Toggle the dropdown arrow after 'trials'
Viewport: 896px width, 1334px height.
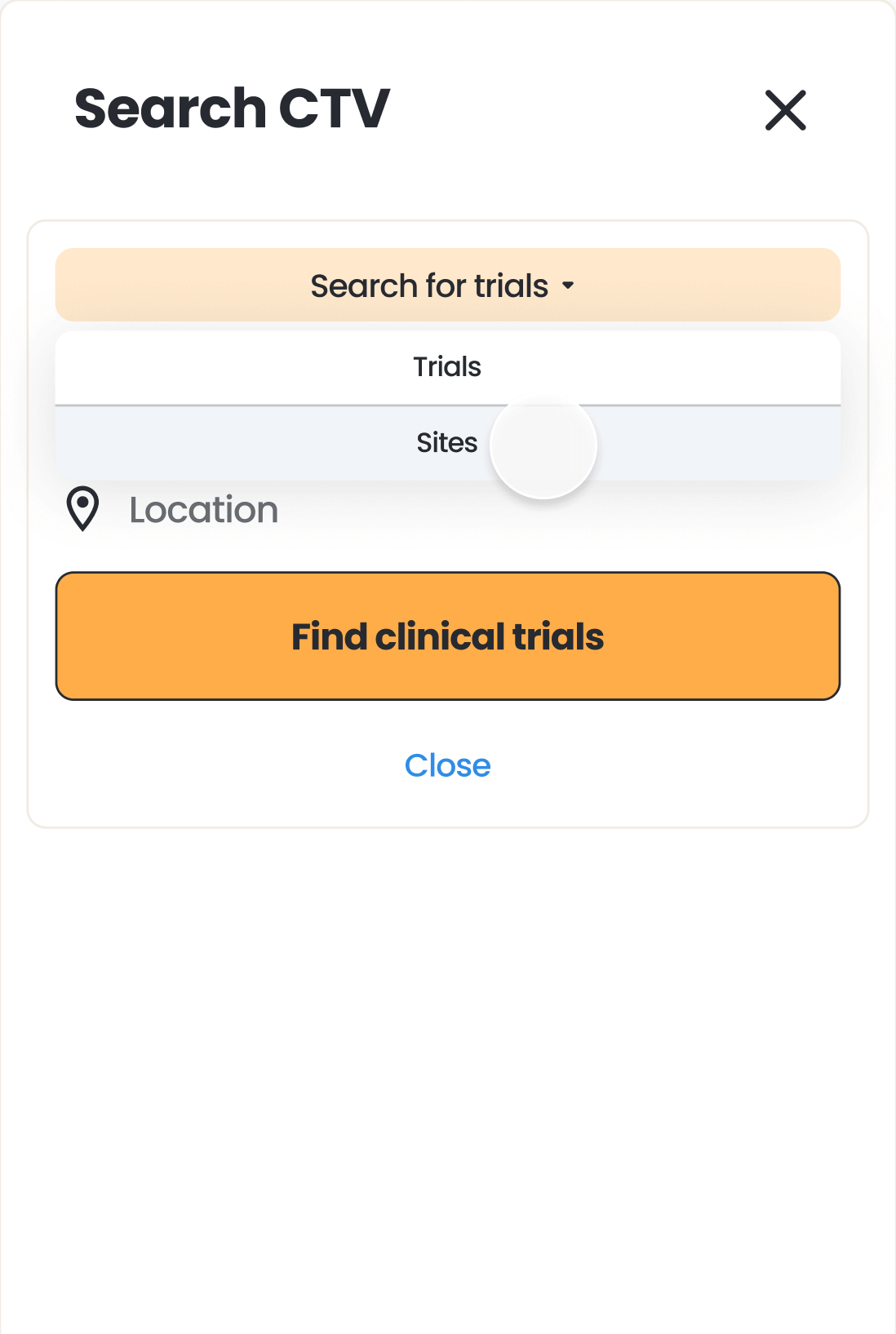568,286
